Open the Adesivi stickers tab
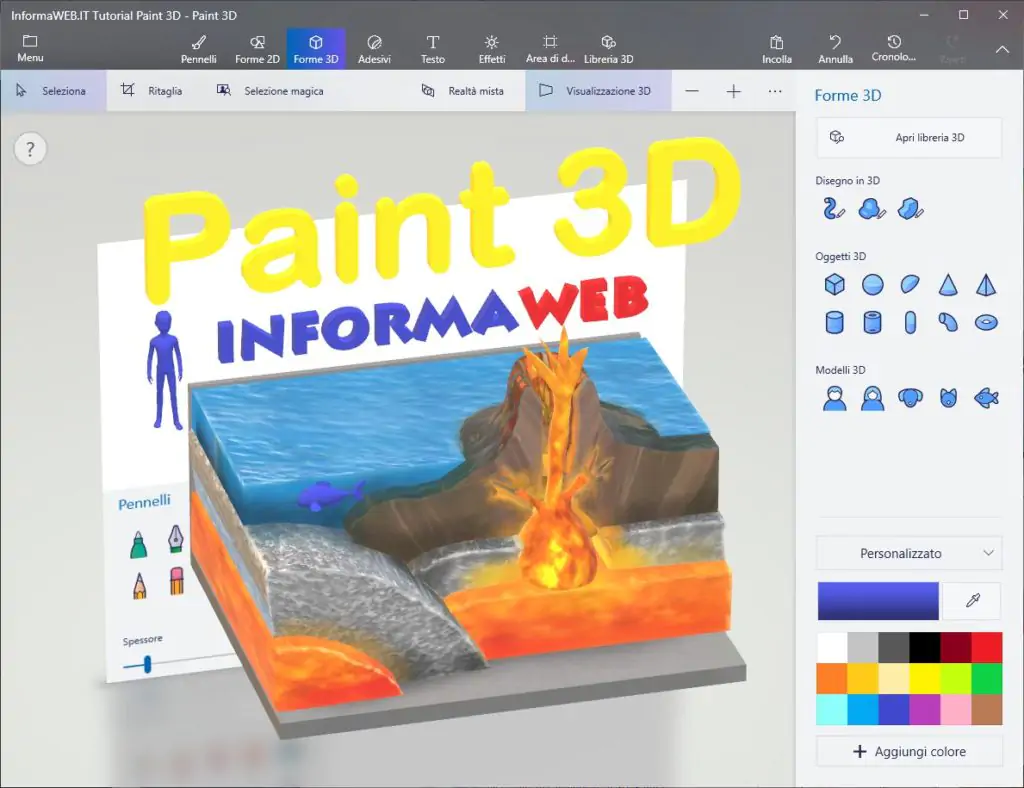 tap(374, 50)
